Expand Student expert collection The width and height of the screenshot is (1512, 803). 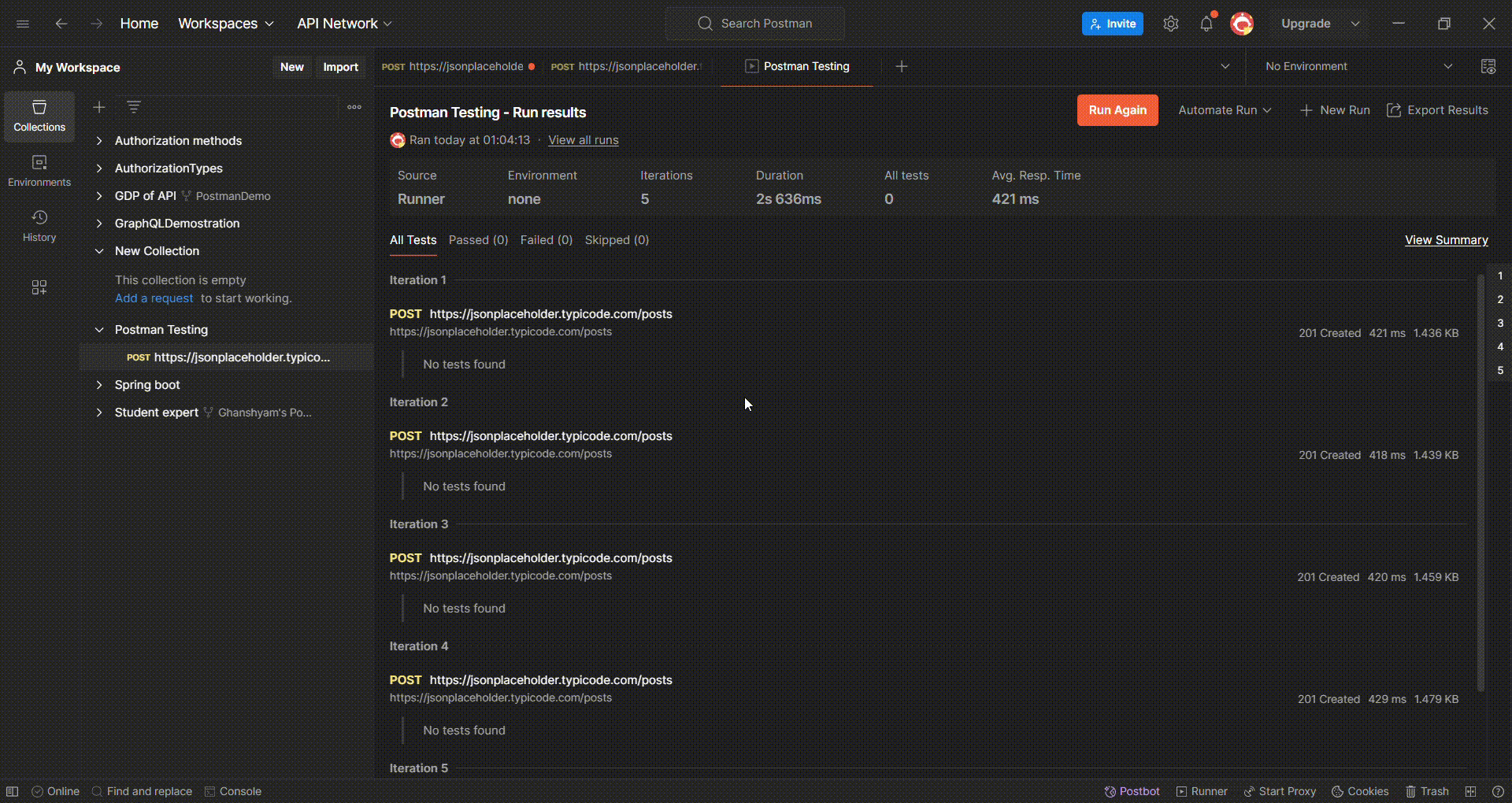click(99, 413)
